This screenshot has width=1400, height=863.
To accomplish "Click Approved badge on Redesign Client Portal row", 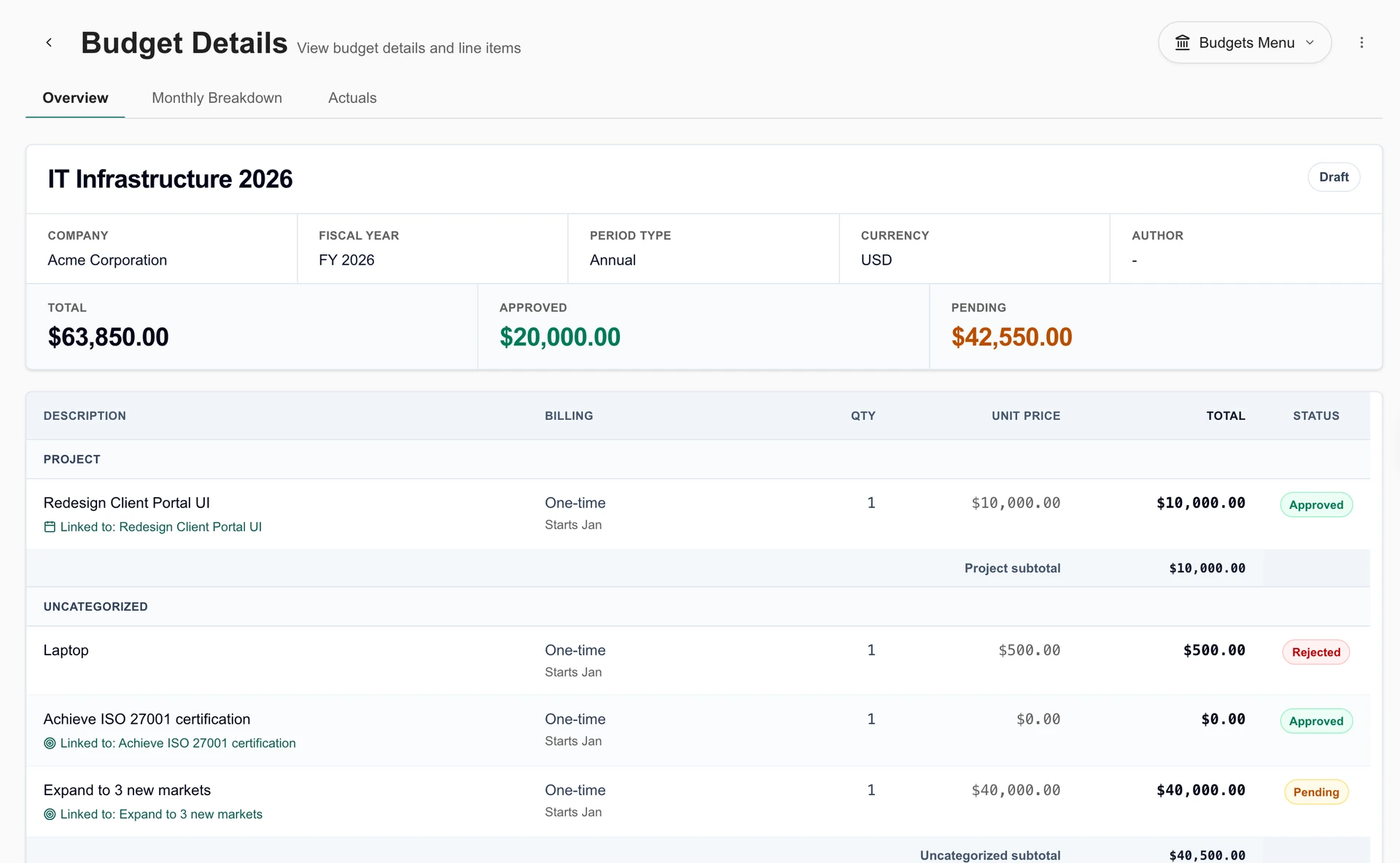I will tap(1316, 504).
